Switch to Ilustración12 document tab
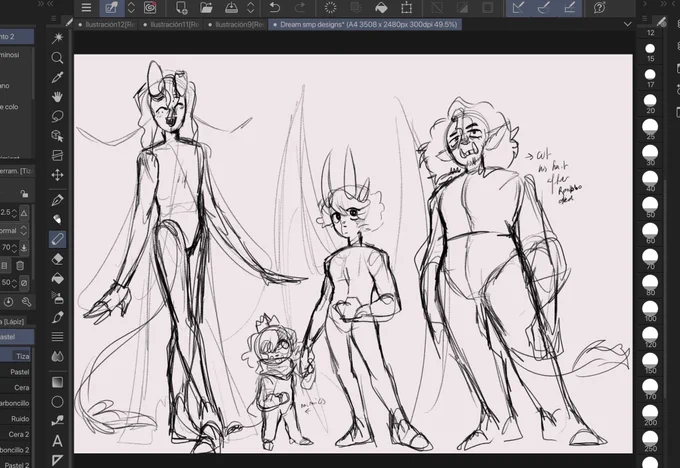 coord(107,25)
